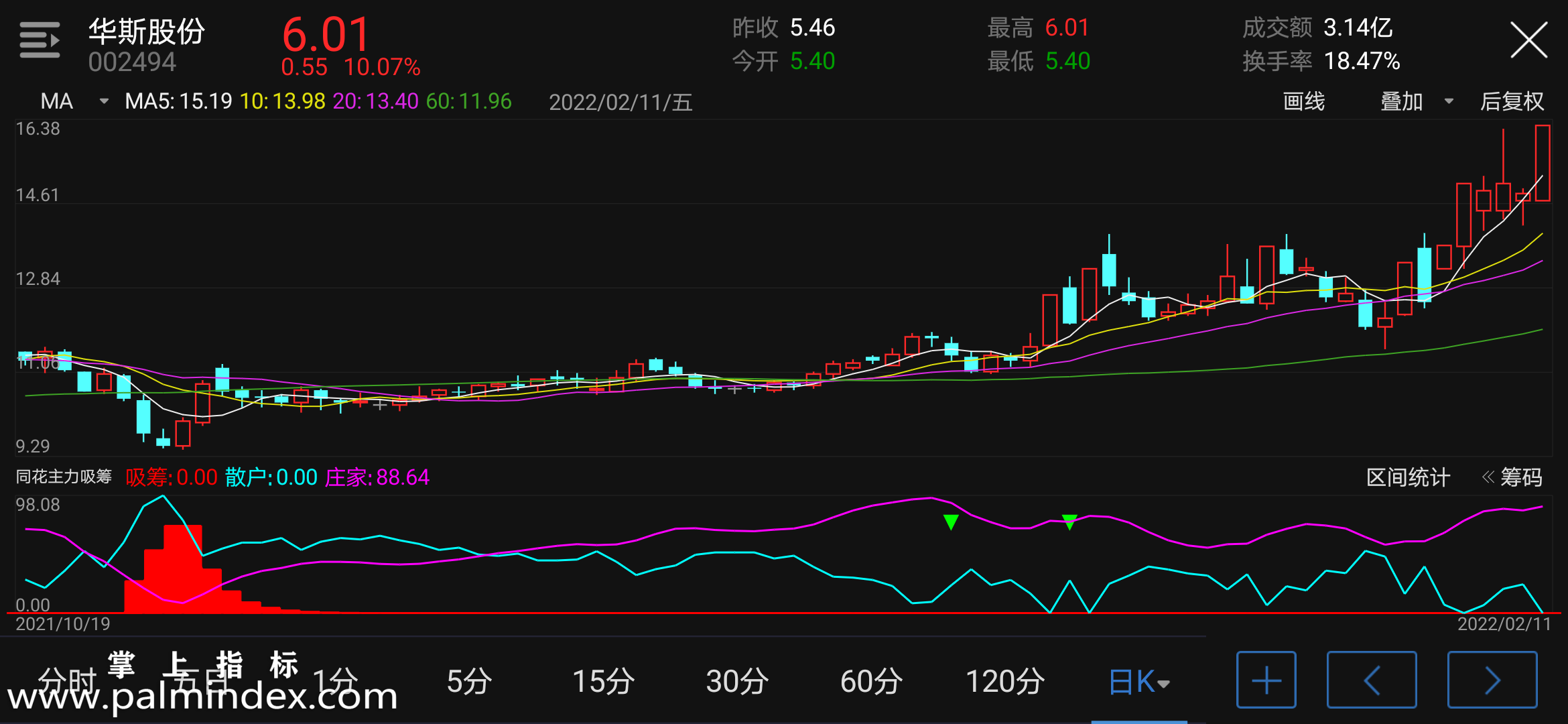Click the MA10 value 13.98

point(283,101)
